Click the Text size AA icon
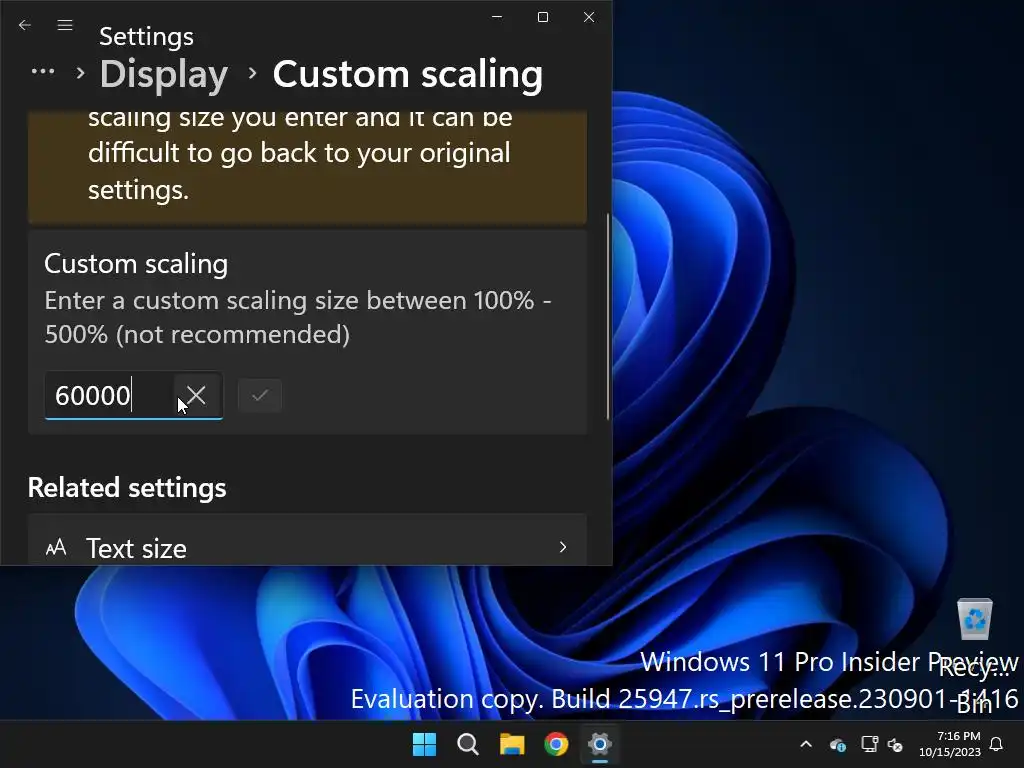The image size is (1024, 768). point(56,547)
